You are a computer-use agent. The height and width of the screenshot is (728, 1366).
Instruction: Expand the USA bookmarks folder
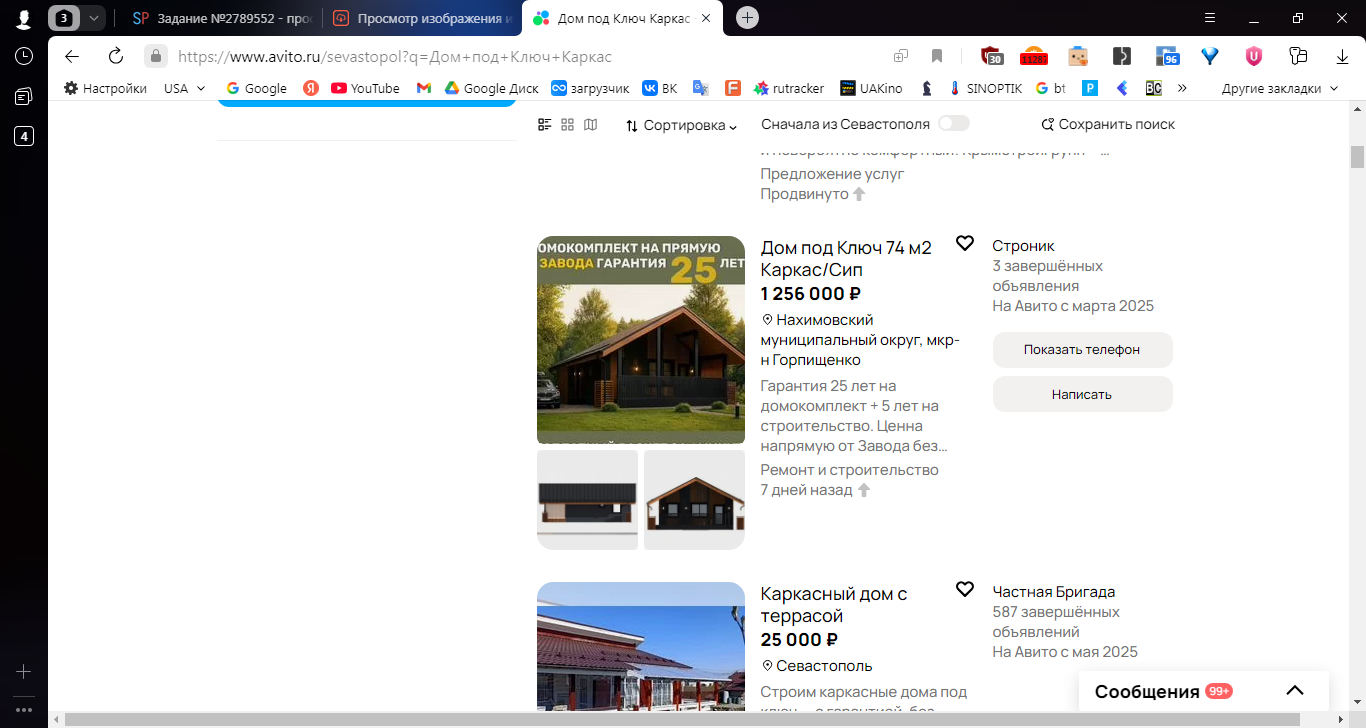coord(184,88)
